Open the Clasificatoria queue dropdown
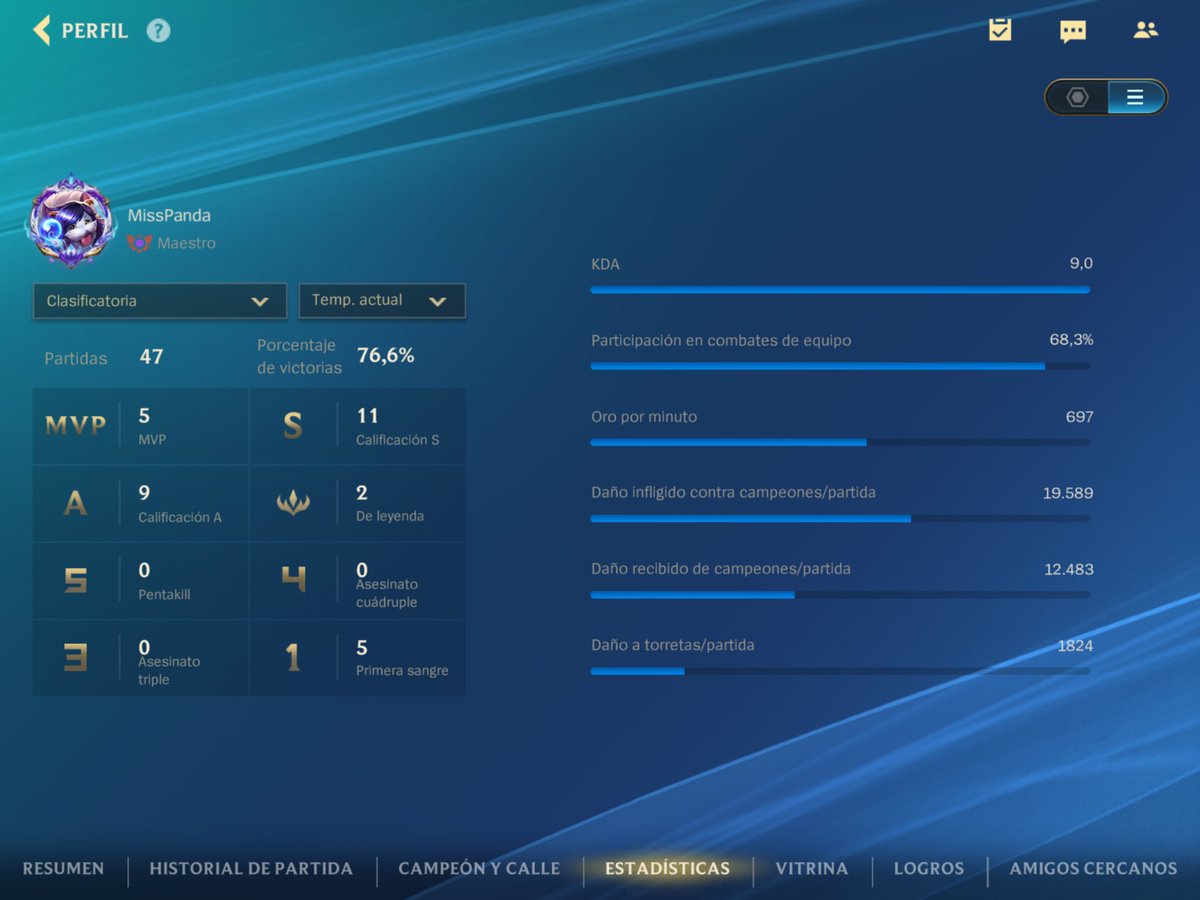Image resolution: width=1200 pixels, height=900 pixels. (x=158, y=300)
